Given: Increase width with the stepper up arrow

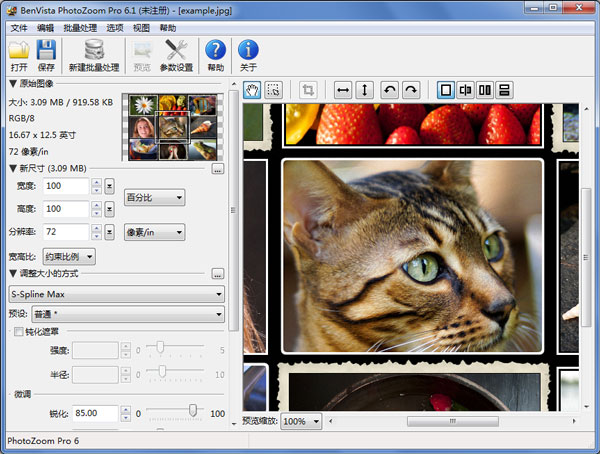Looking at the screenshot, I should tap(96, 183).
